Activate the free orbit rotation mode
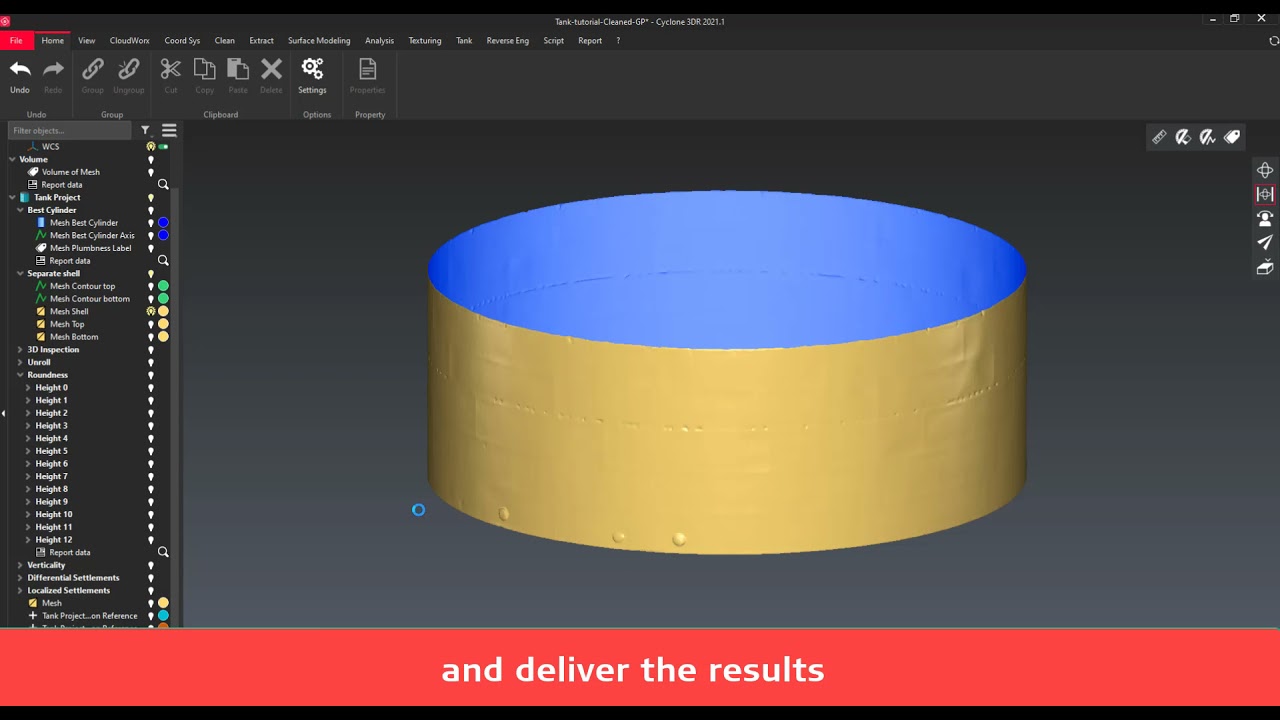 (x=1265, y=170)
